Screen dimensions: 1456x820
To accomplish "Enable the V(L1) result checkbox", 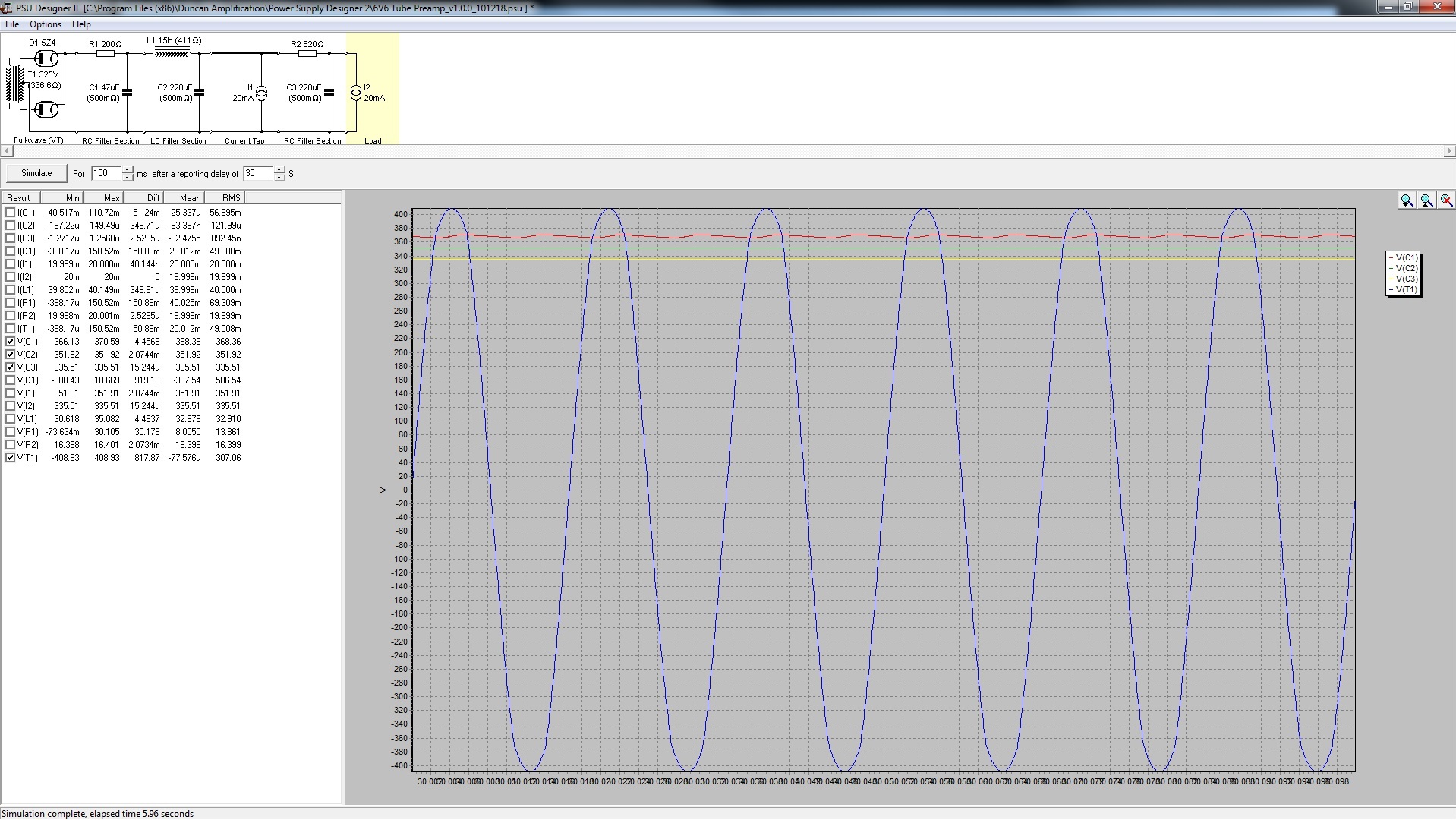I will click(x=11, y=419).
